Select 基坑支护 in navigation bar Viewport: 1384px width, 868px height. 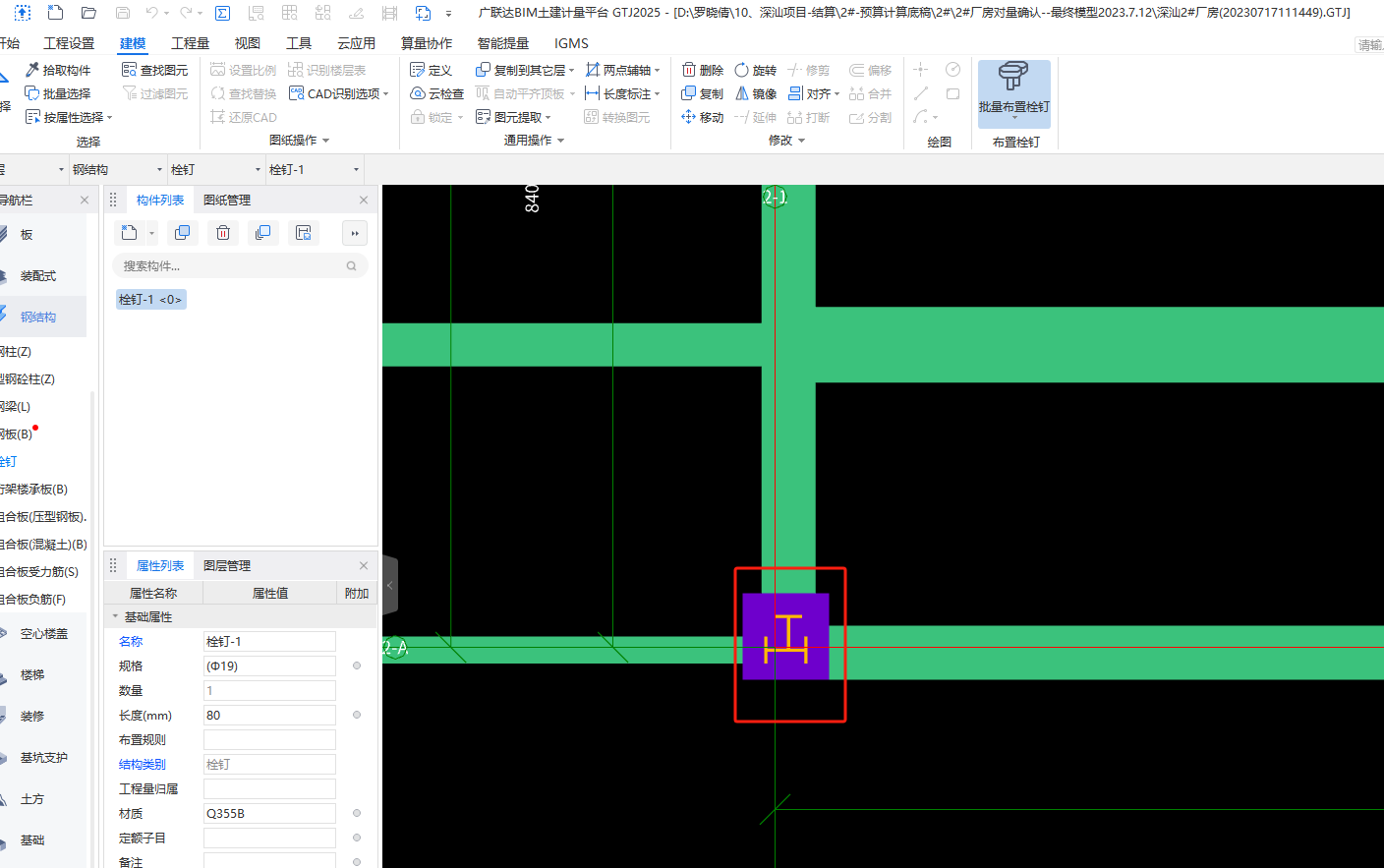click(x=43, y=758)
